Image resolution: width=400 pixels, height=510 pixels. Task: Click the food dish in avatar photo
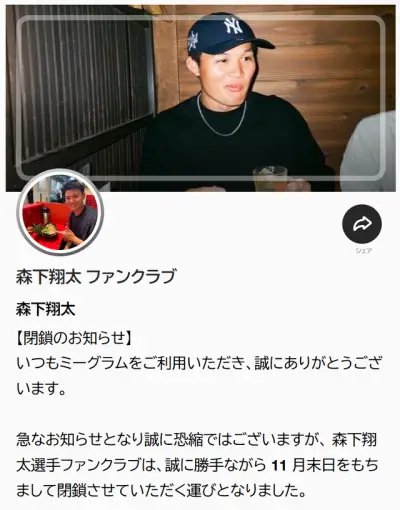(45, 229)
